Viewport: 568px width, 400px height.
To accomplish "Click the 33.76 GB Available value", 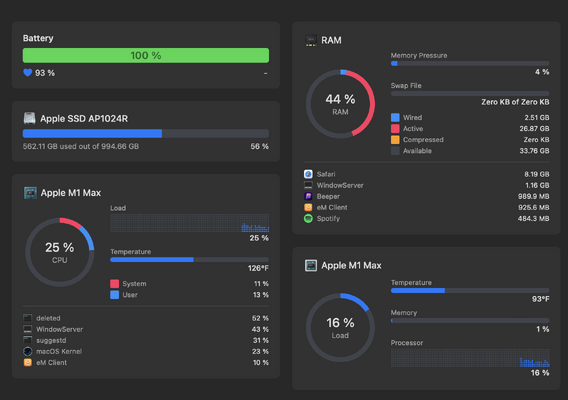I will [534, 151].
